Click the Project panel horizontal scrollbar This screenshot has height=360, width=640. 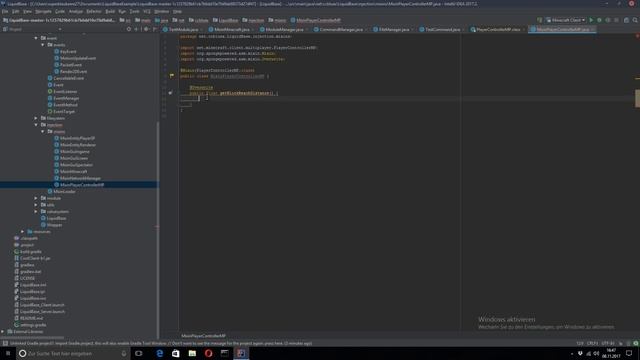click(33, 337)
